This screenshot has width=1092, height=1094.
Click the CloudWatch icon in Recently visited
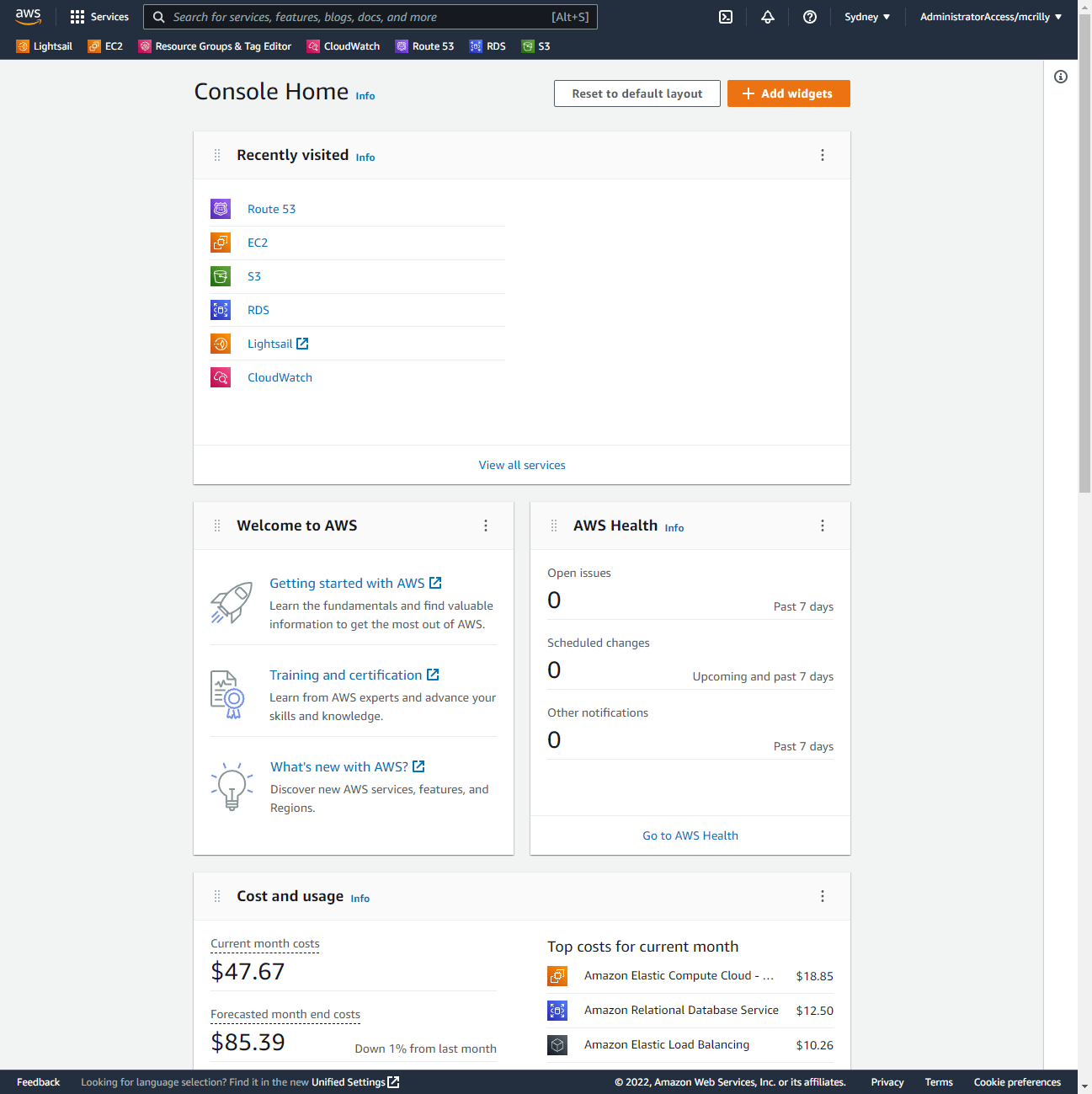tap(221, 377)
